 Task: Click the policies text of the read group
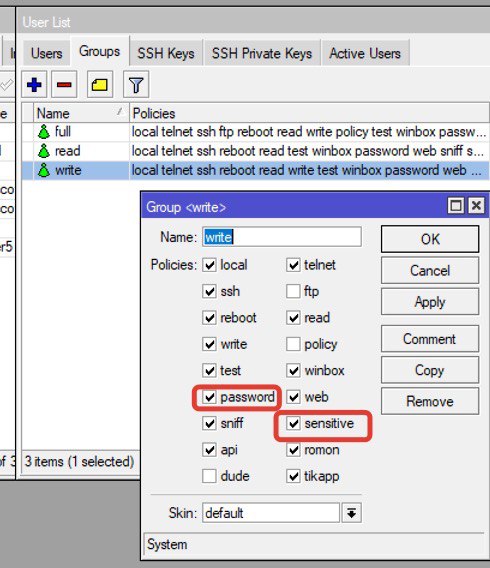[x=308, y=151]
